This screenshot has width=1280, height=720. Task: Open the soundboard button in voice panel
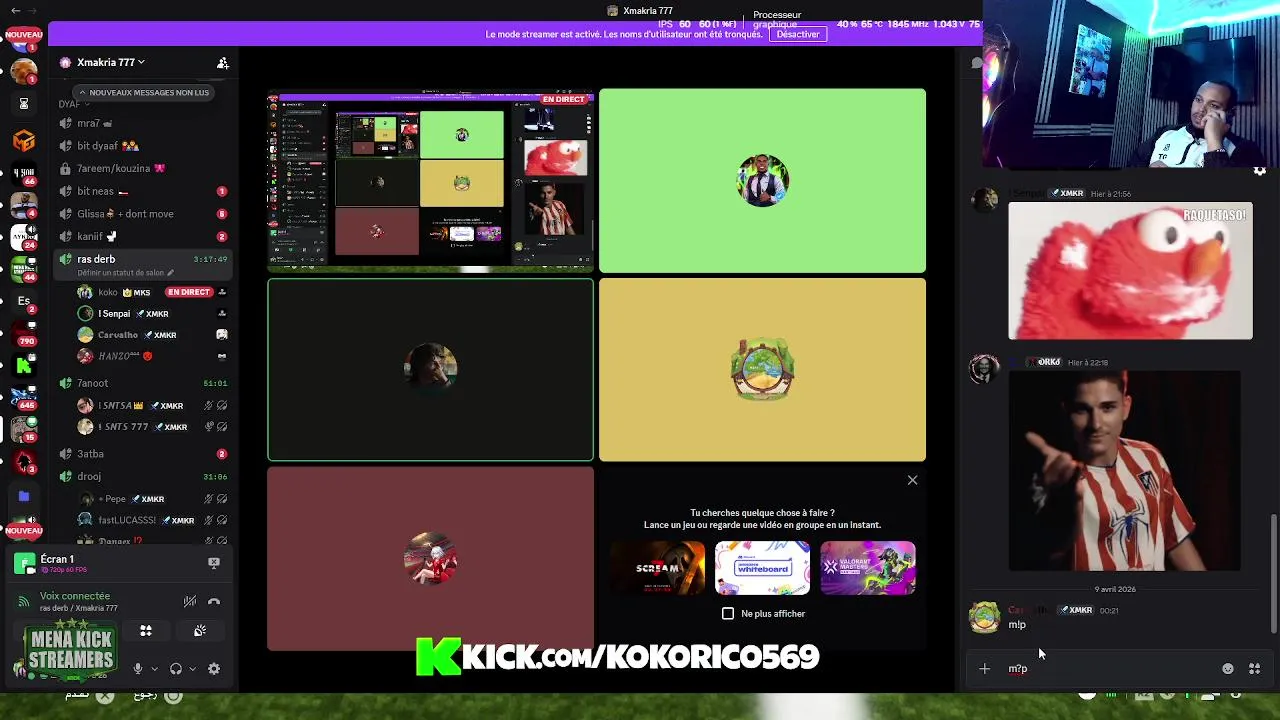click(x=200, y=630)
